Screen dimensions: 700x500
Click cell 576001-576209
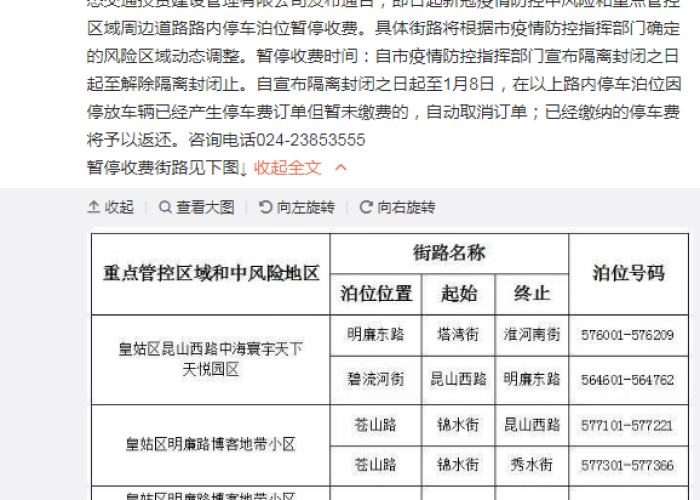click(629, 335)
